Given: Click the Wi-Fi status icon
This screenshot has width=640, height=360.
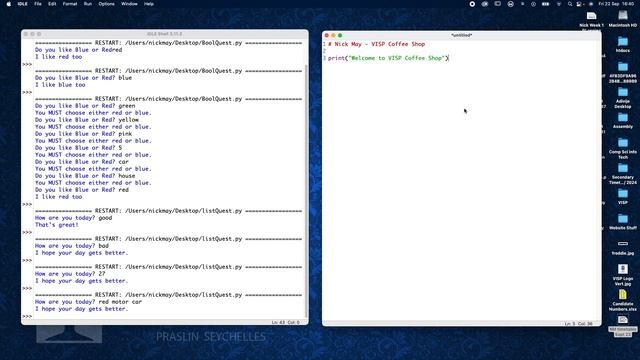Looking at the screenshot, I should (x=559, y=4).
